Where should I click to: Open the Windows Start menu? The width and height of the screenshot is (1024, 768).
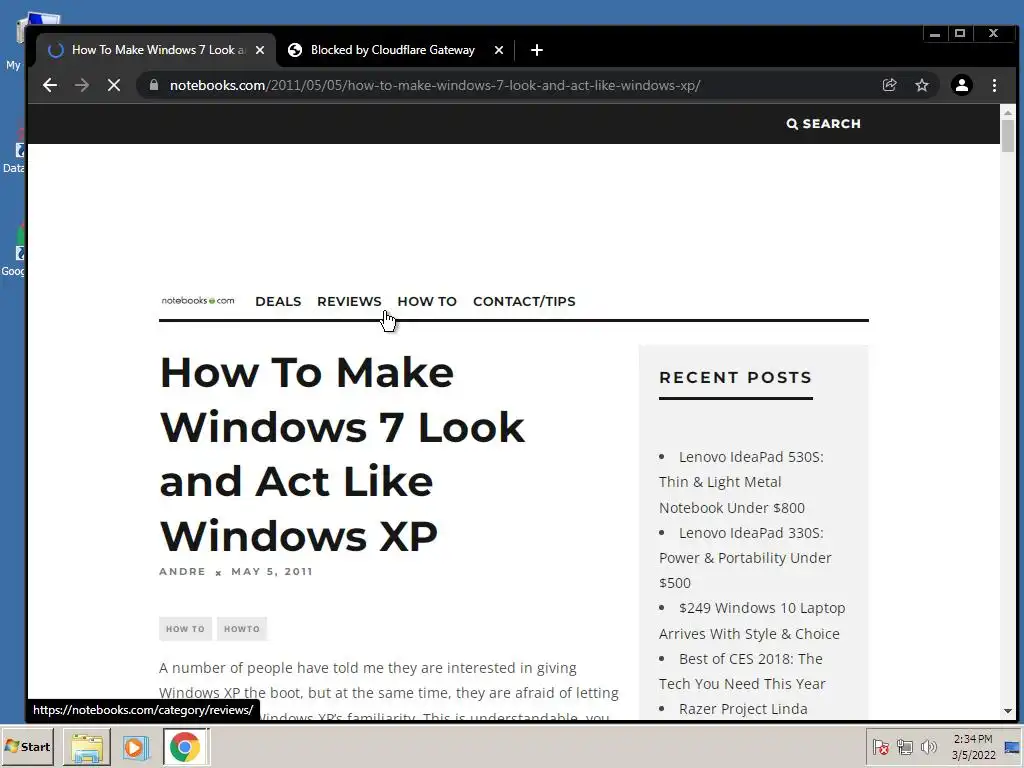[x=27, y=746]
